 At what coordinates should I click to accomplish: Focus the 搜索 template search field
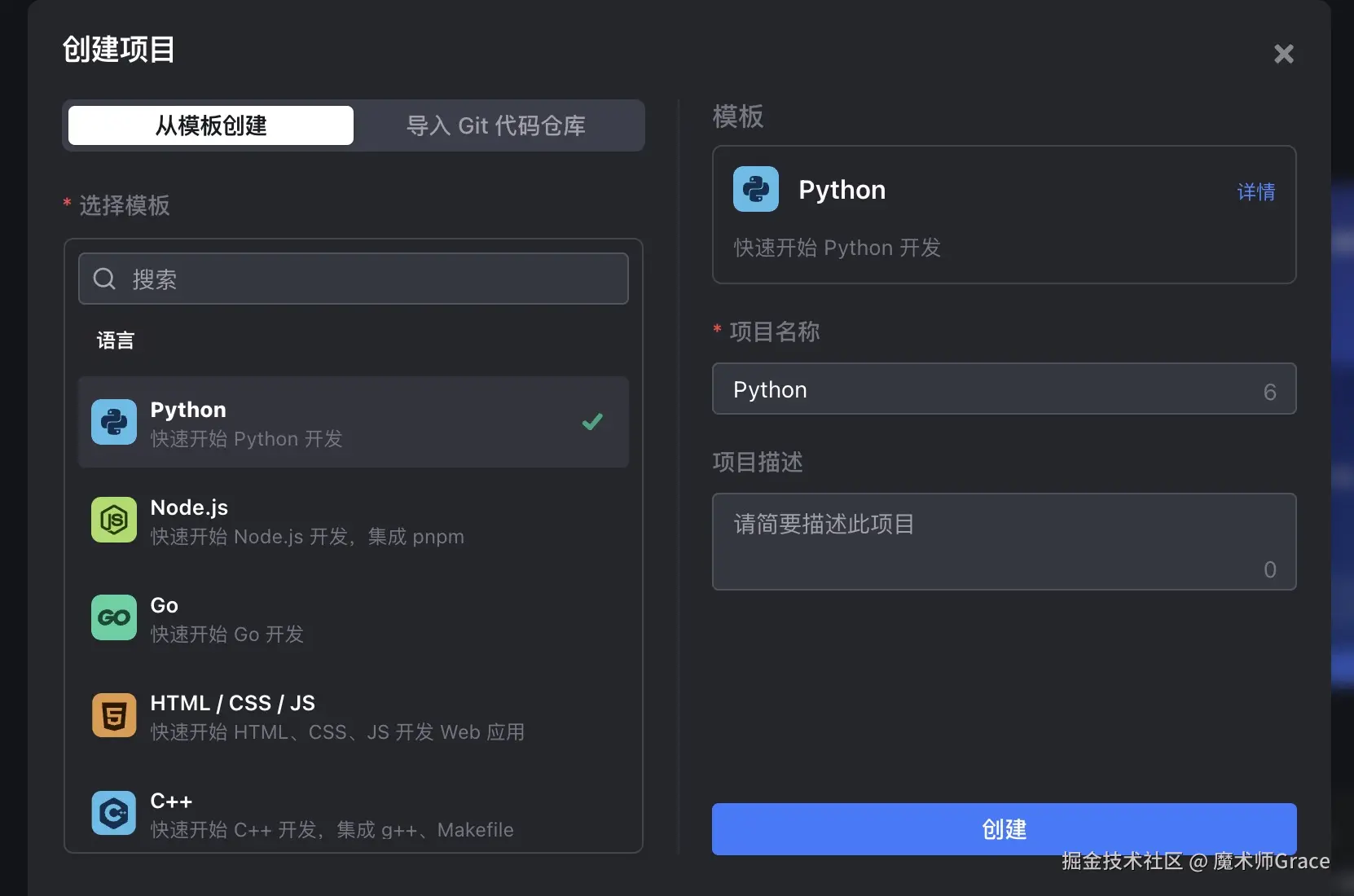[x=367, y=279]
